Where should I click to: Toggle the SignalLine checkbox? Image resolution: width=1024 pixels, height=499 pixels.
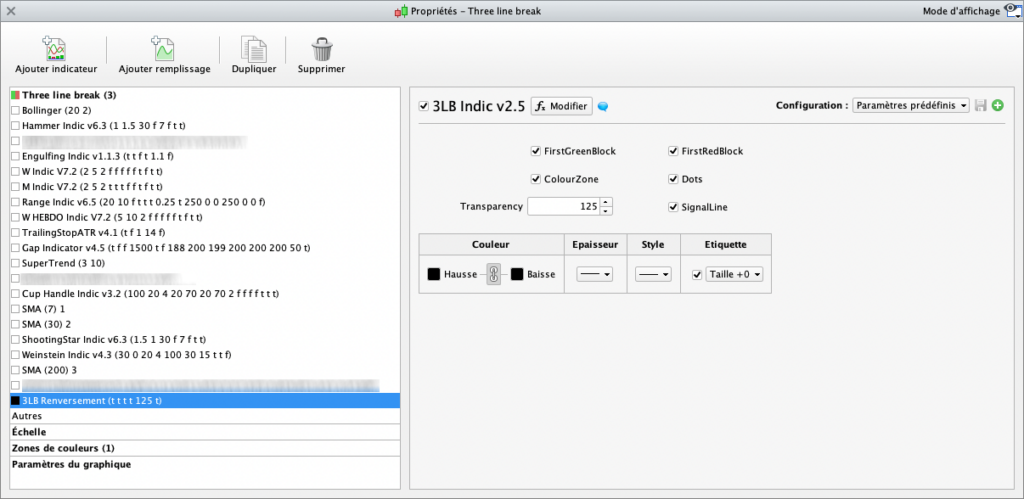(x=673, y=208)
